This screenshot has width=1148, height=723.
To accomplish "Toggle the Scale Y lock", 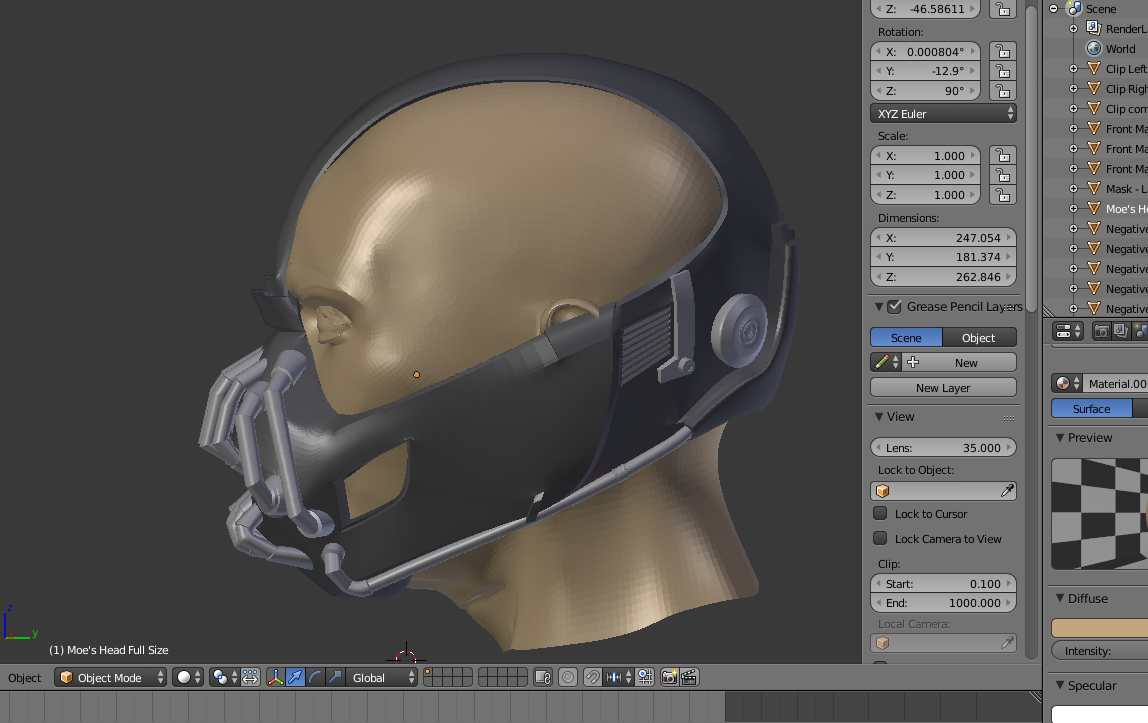I will pos(1003,175).
